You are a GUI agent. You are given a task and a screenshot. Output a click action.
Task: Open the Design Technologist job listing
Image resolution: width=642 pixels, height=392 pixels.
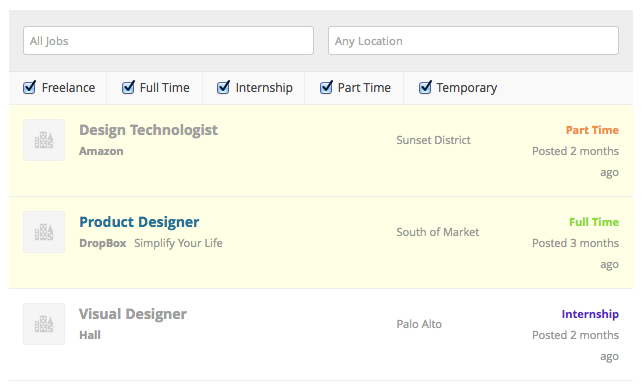148,130
